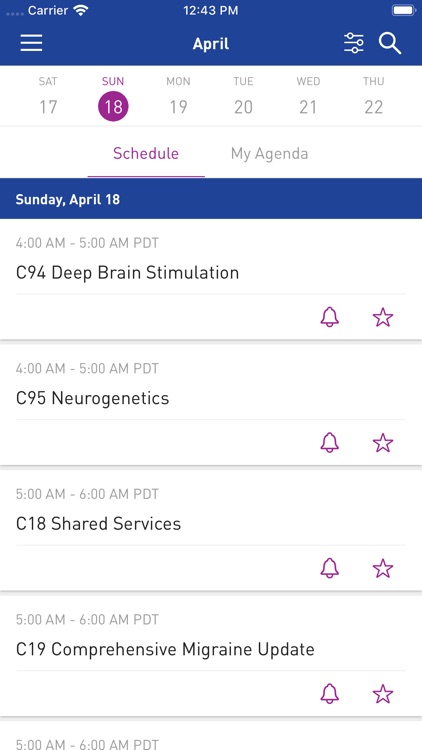Screen dimensions: 422x750
Task: Open the hamburger menu
Action: tap(32, 44)
